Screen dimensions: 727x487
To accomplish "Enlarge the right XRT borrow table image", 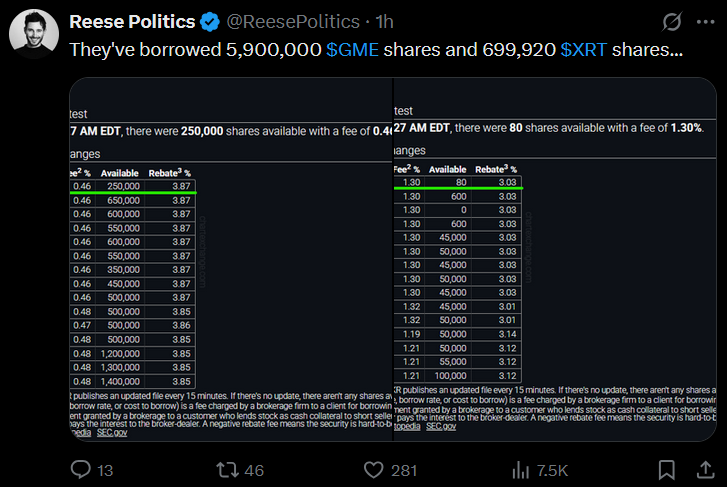I will tap(555, 259).
